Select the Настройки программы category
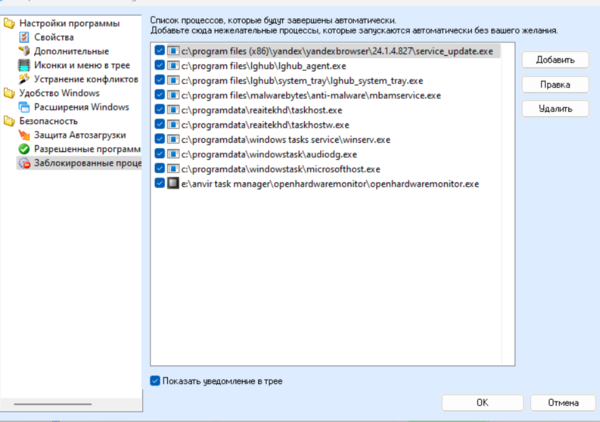600x422 pixels. 69,23
